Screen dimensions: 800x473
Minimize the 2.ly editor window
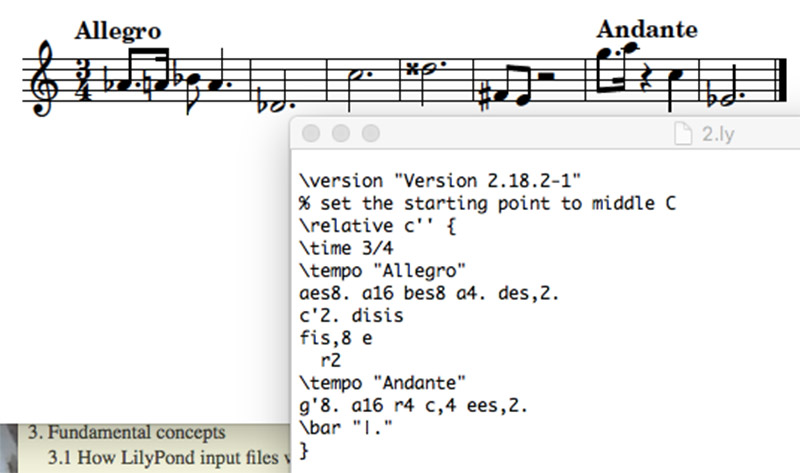340,133
